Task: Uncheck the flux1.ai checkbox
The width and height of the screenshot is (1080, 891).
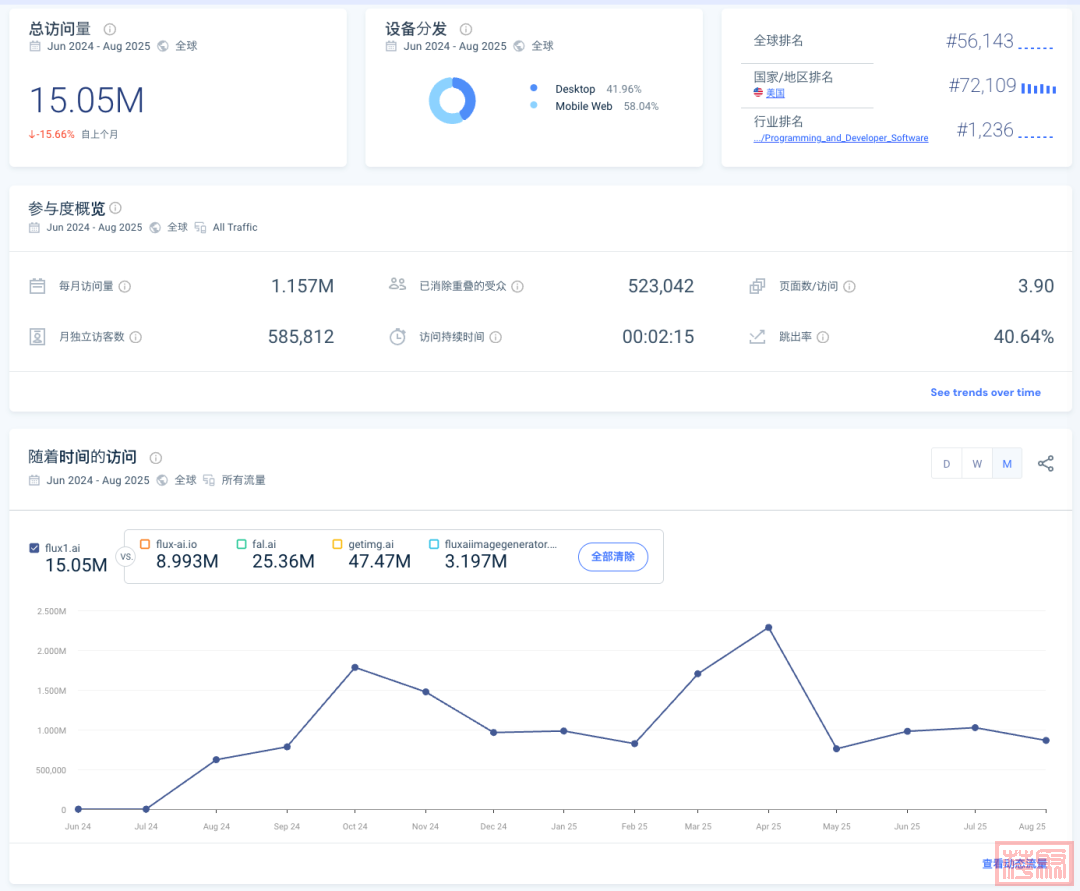Action: [35, 548]
